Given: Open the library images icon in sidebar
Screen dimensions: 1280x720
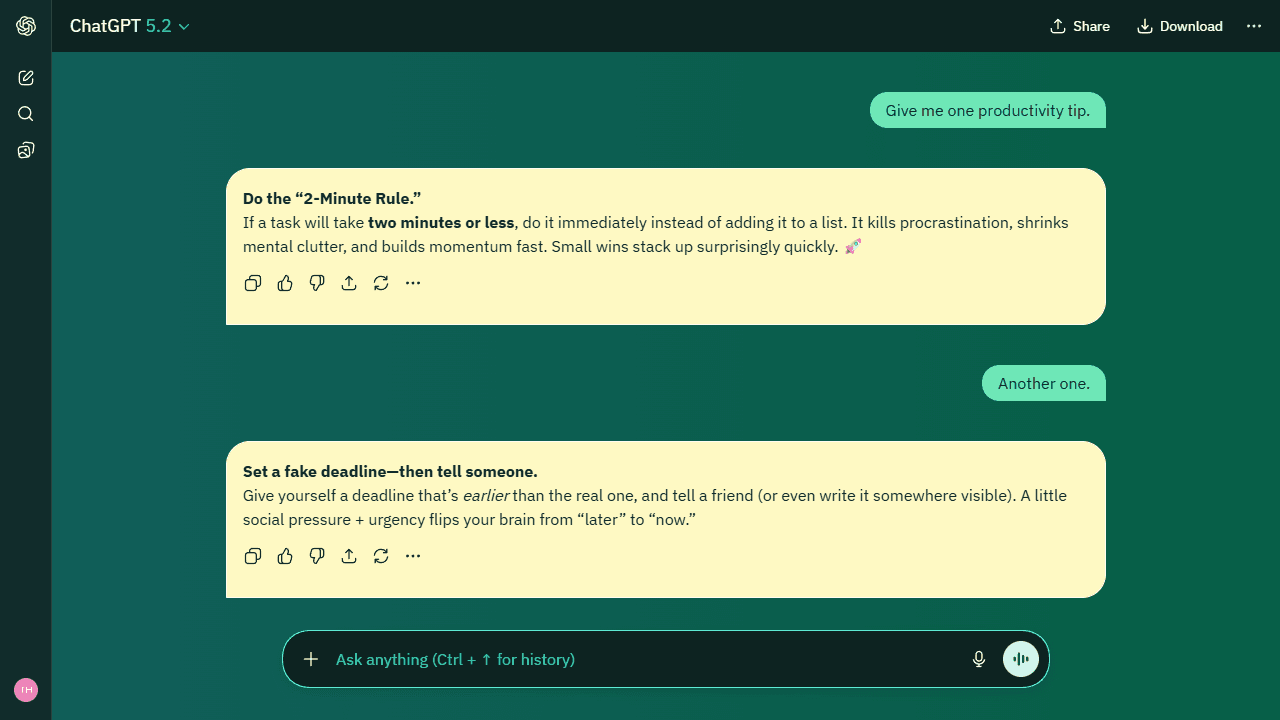Looking at the screenshot, I should click(x=26, y=150).
